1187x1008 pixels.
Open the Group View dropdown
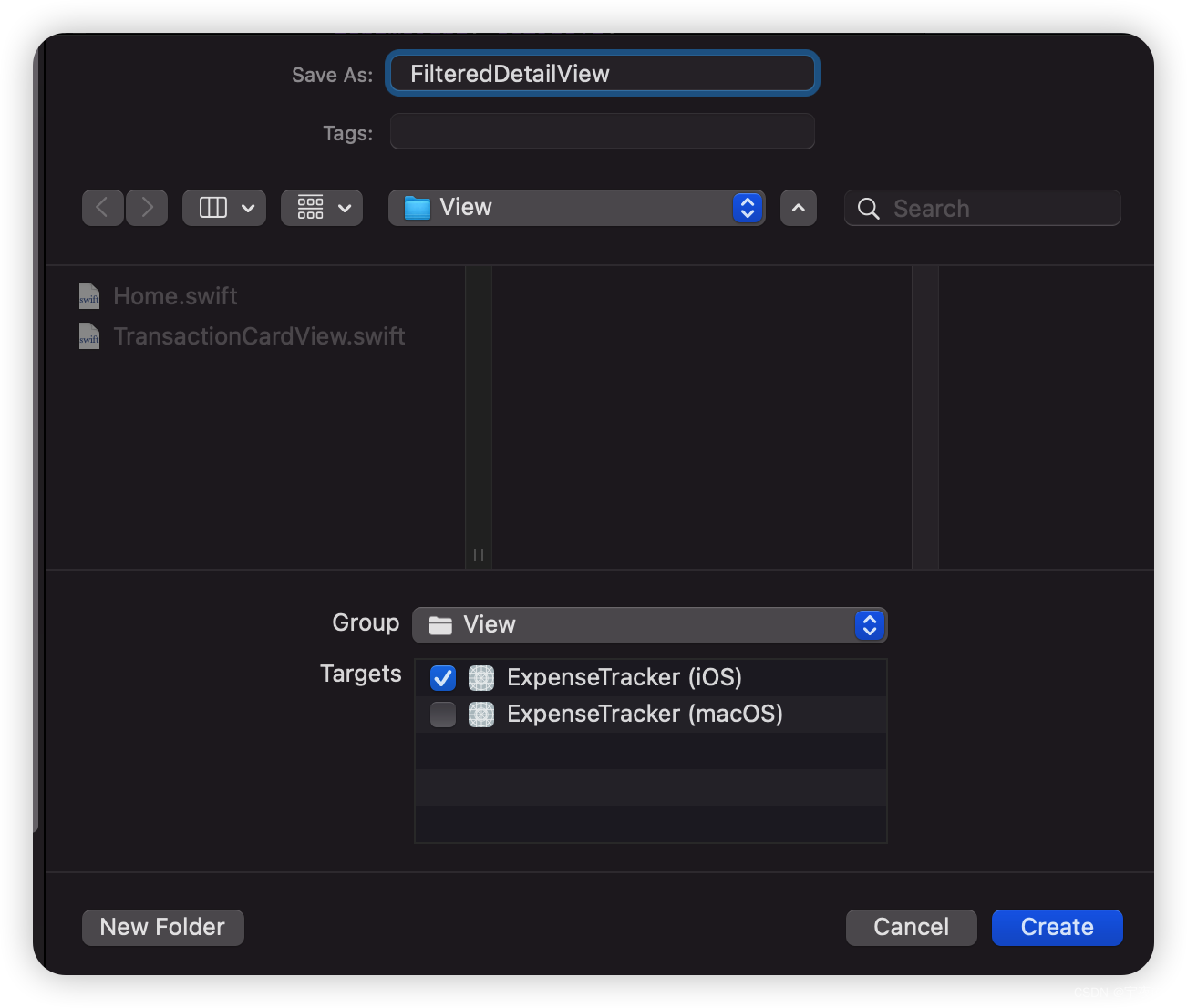click(x=649, y=624)
